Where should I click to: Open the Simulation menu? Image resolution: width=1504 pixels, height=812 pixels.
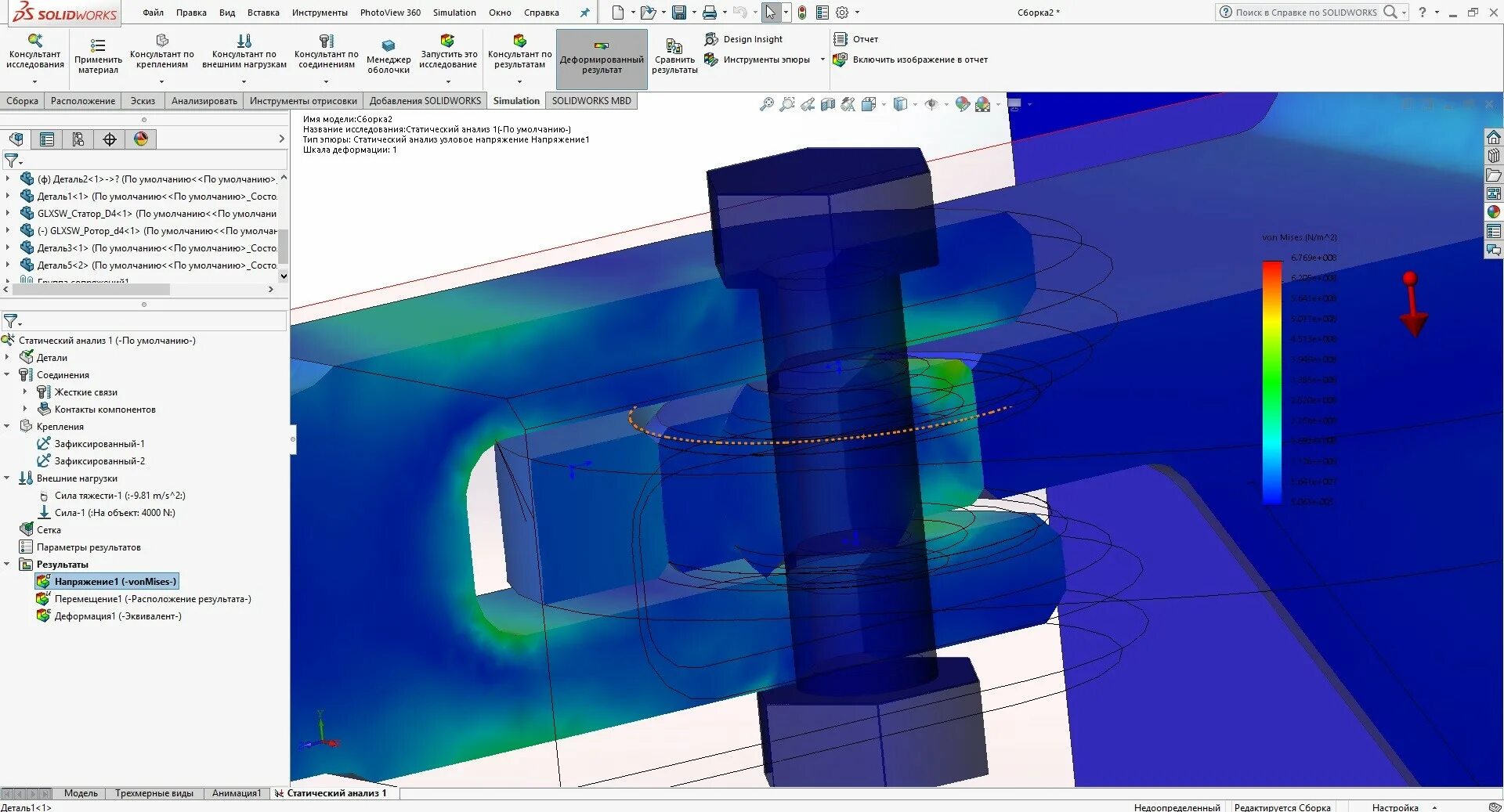pyautogui.click(x=454, y=13)
